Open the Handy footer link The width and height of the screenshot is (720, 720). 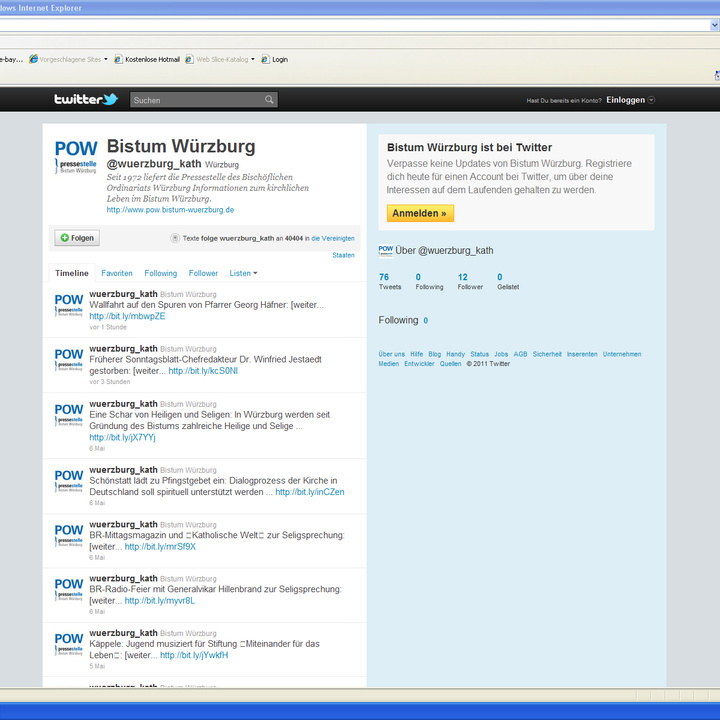pyautogui.click(x=456, y=354)
